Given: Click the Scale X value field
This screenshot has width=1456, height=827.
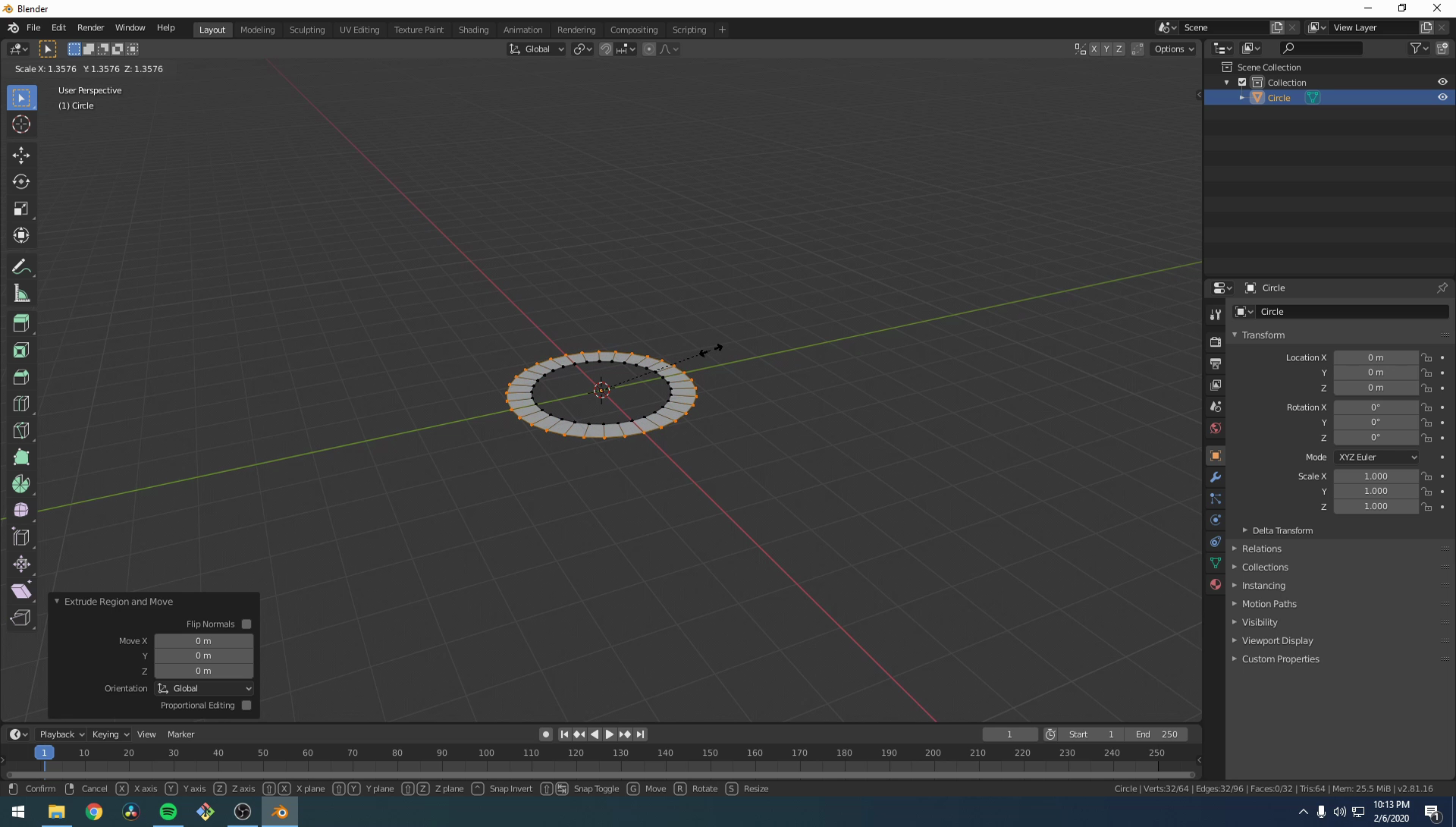Looking at the screenshot, I should (1375, 476).
